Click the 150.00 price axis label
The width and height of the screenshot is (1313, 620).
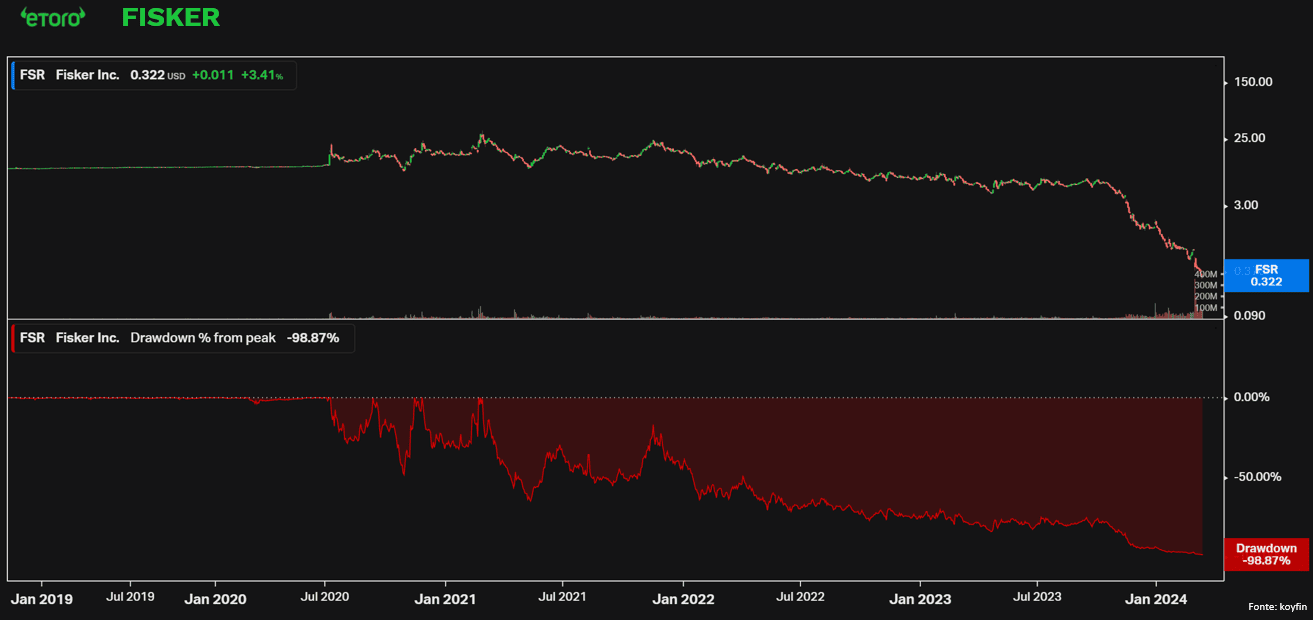pyautogui.click(x=1253, y=82)
